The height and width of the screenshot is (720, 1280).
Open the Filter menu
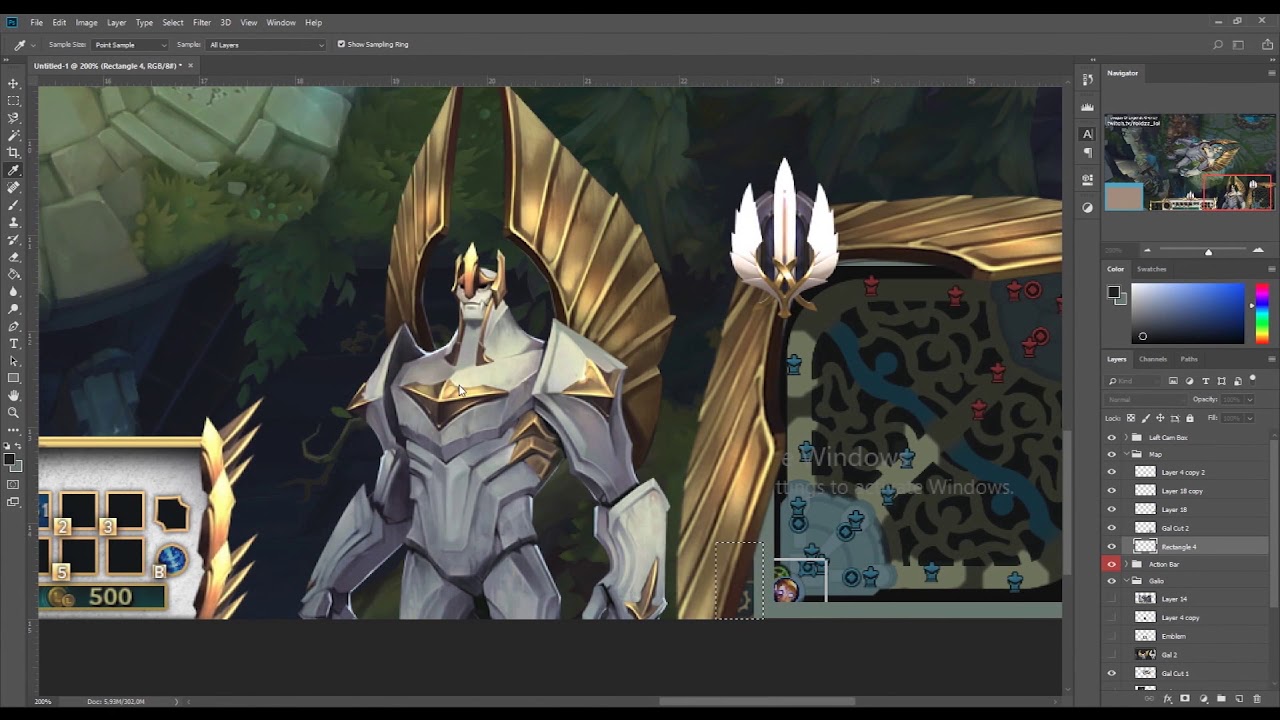click(202, 22)
